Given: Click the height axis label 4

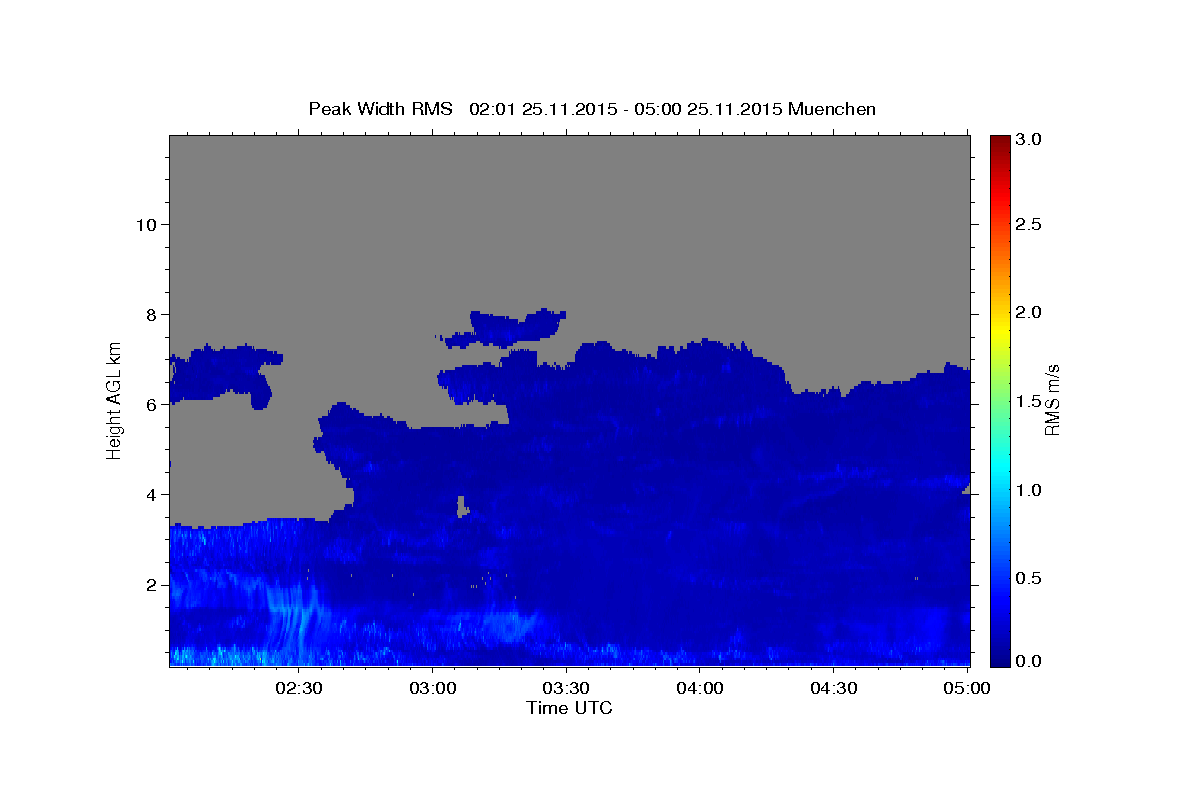Looking at the screenshot, I should 150,494.
